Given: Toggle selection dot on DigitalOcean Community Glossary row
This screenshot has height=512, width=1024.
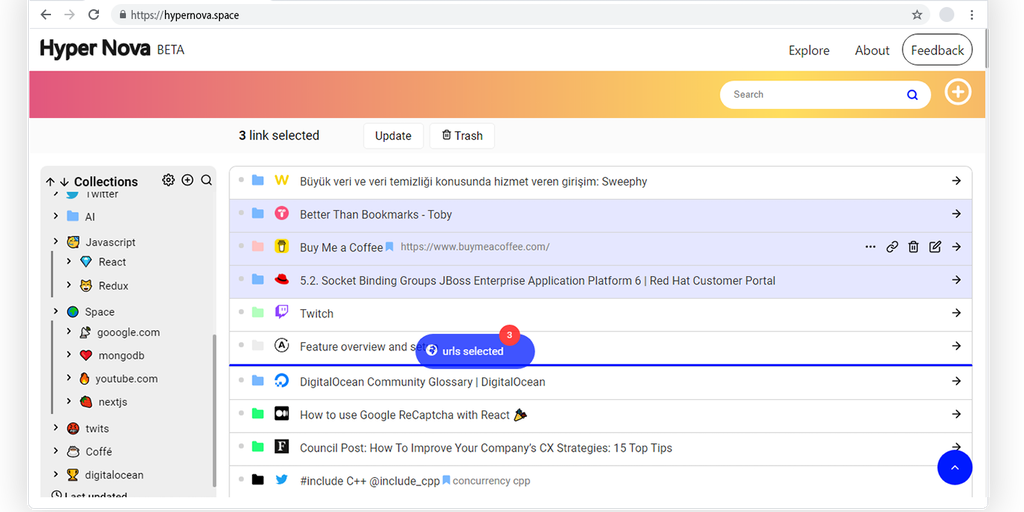Looking at the screenshot, I should (x=241, y=381).
